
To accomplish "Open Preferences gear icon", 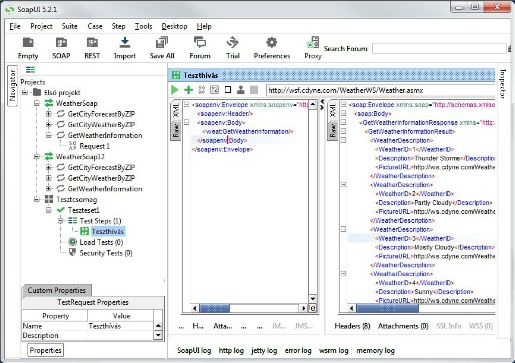I will pos(272,48).
